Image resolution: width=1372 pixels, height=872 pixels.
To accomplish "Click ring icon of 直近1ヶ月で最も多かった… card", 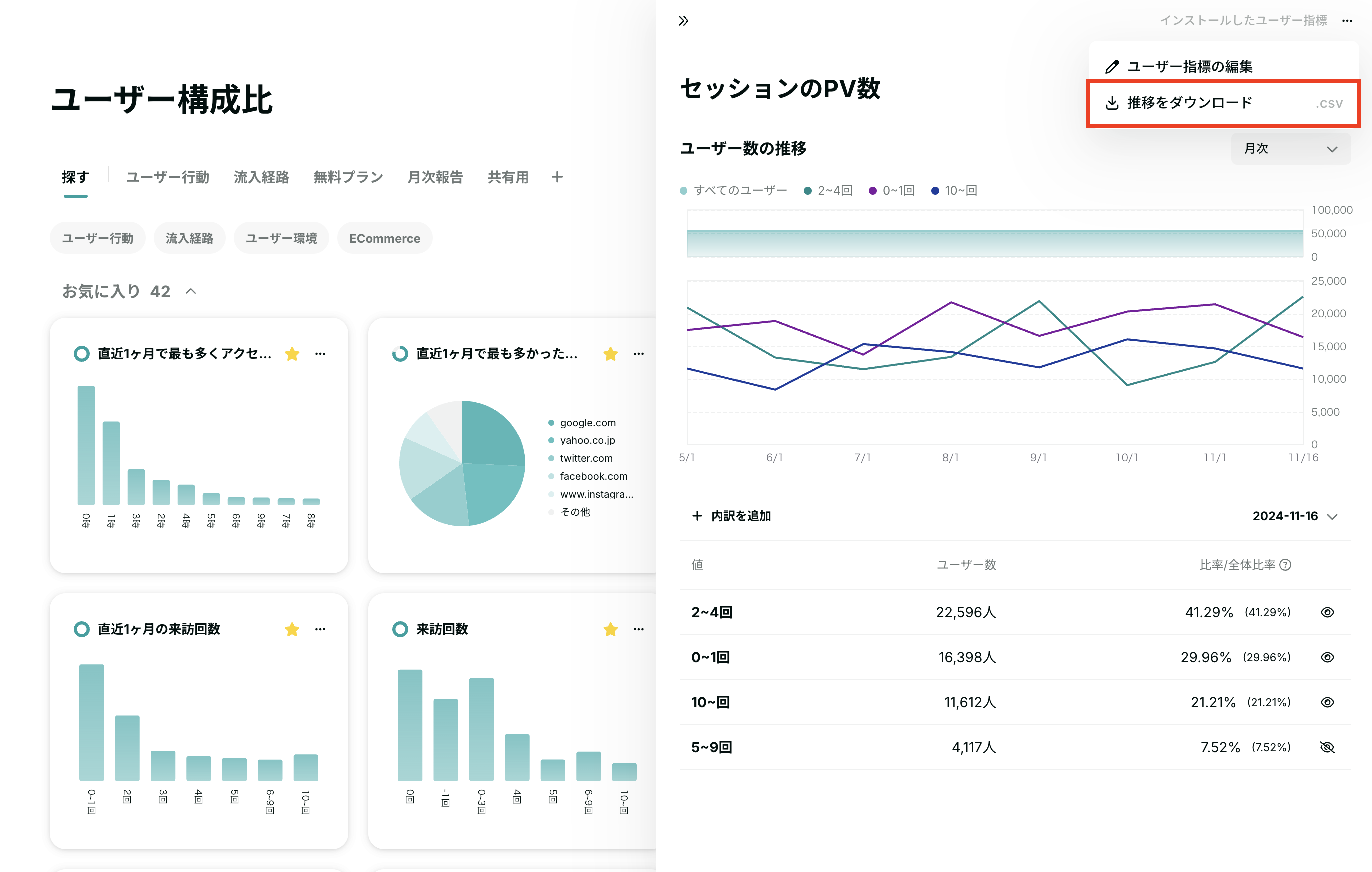I will click(400, 354).
